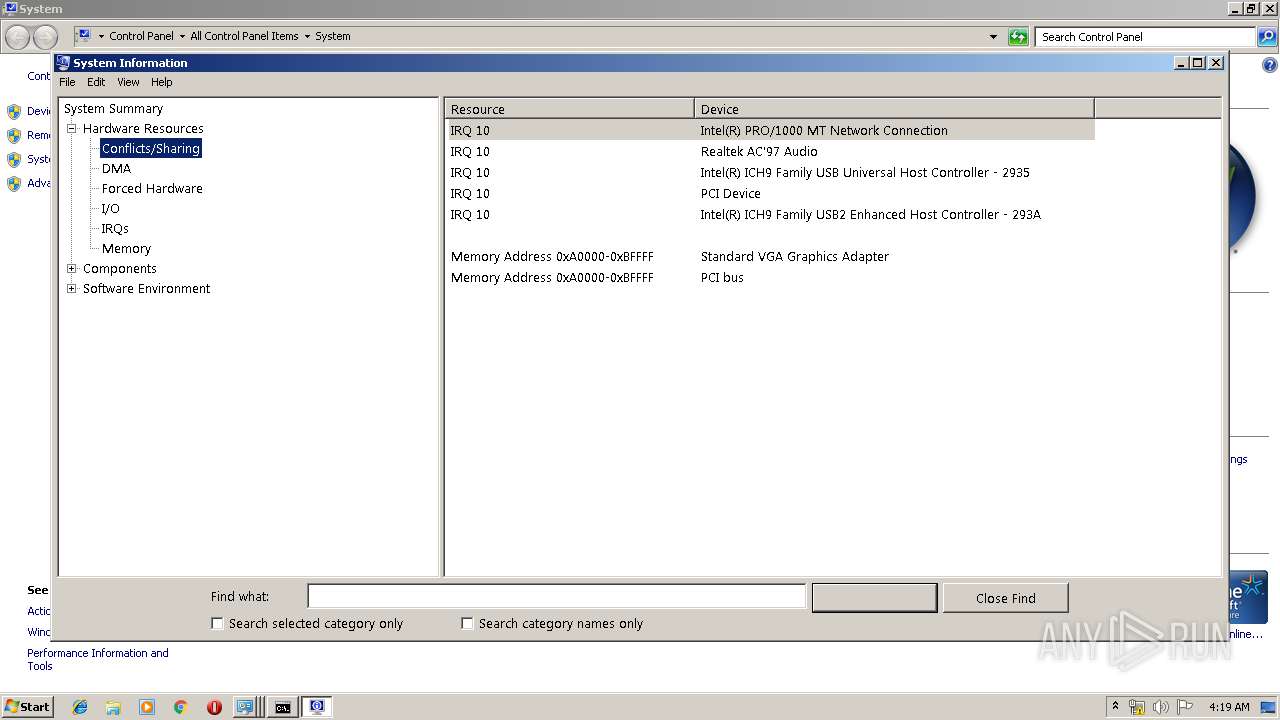Select the Realtek AC'97 Audio row

pyautogui.click(x=770, y=151)
